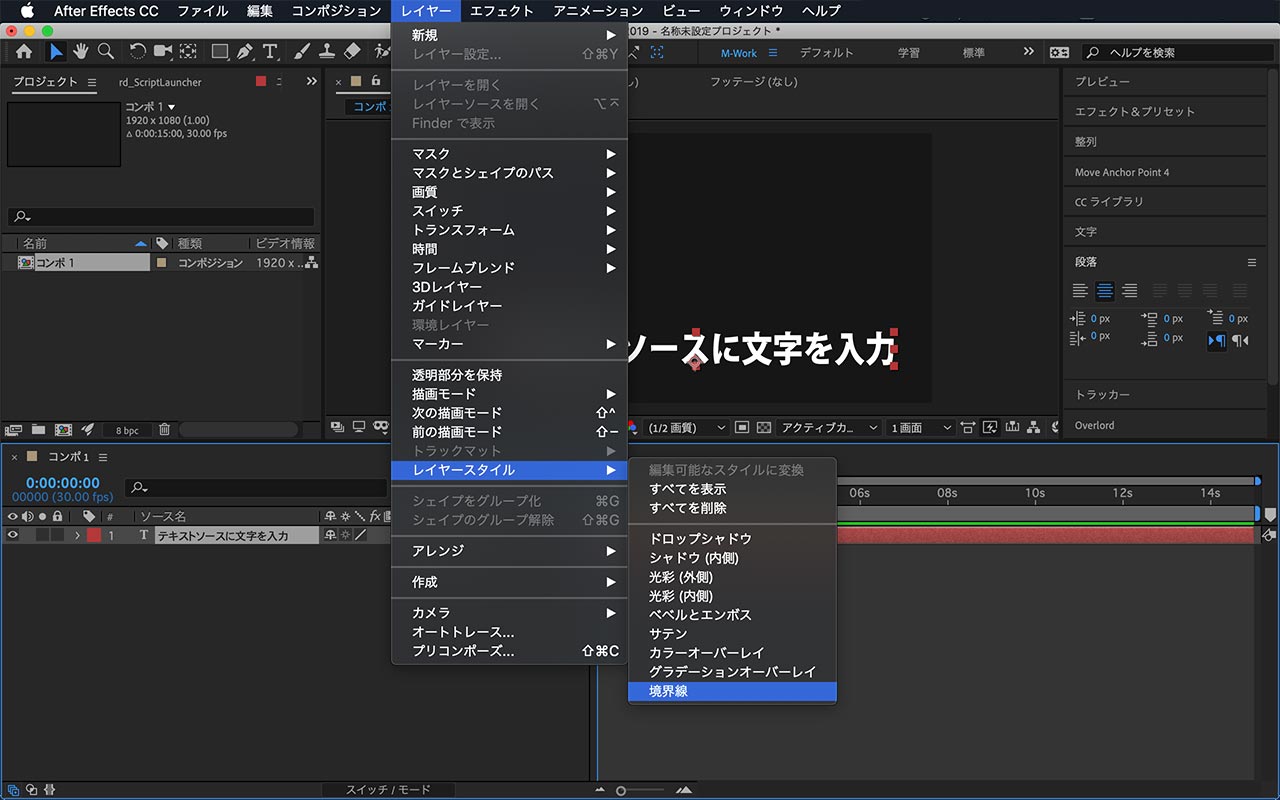Viewport: 1280px width, 800px height.
Task: Select the Pen tool
Action: tap(245, 52)
